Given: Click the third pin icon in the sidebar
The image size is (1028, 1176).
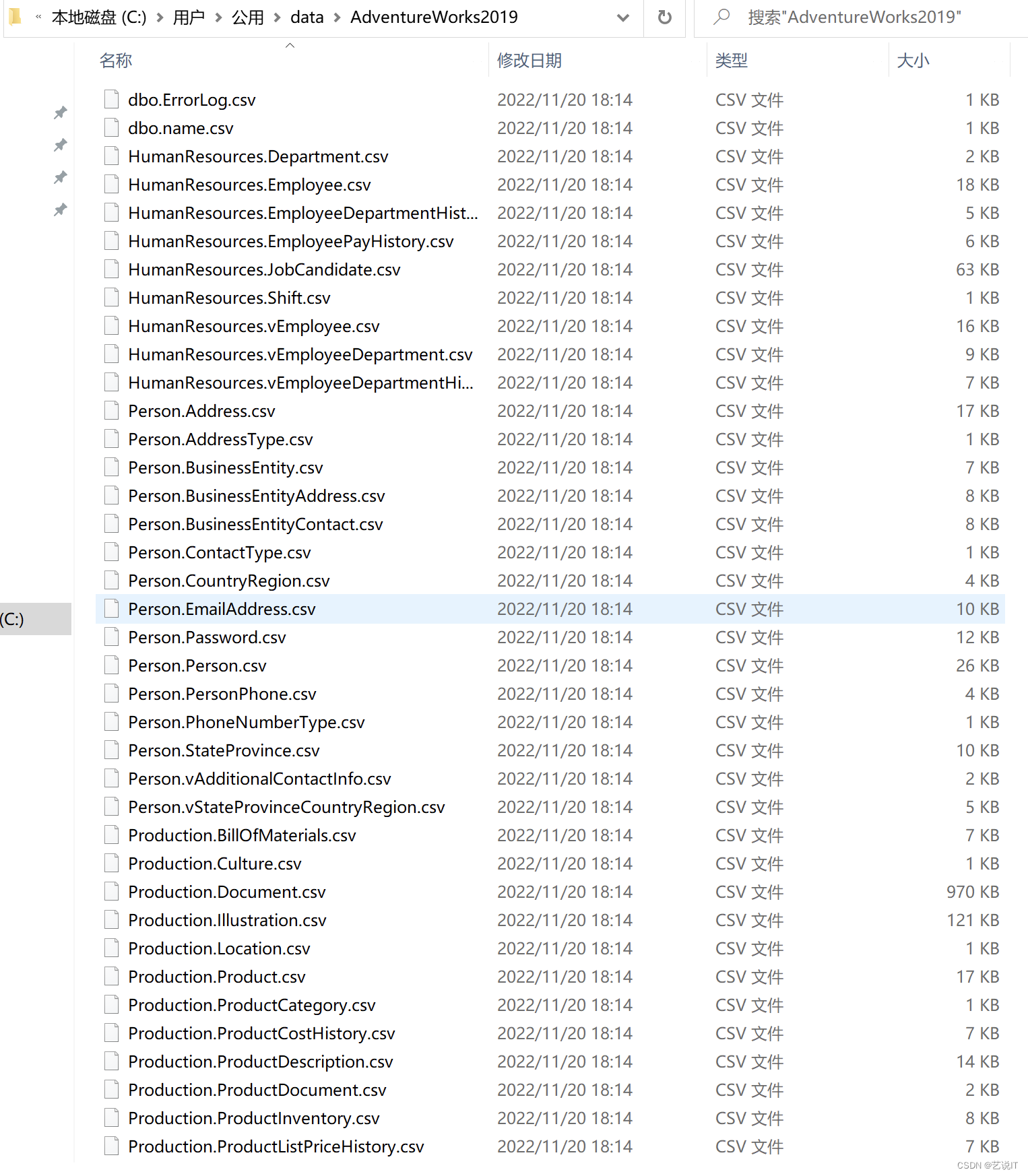Looking at the screenshot, I should (x=61, y=177).
